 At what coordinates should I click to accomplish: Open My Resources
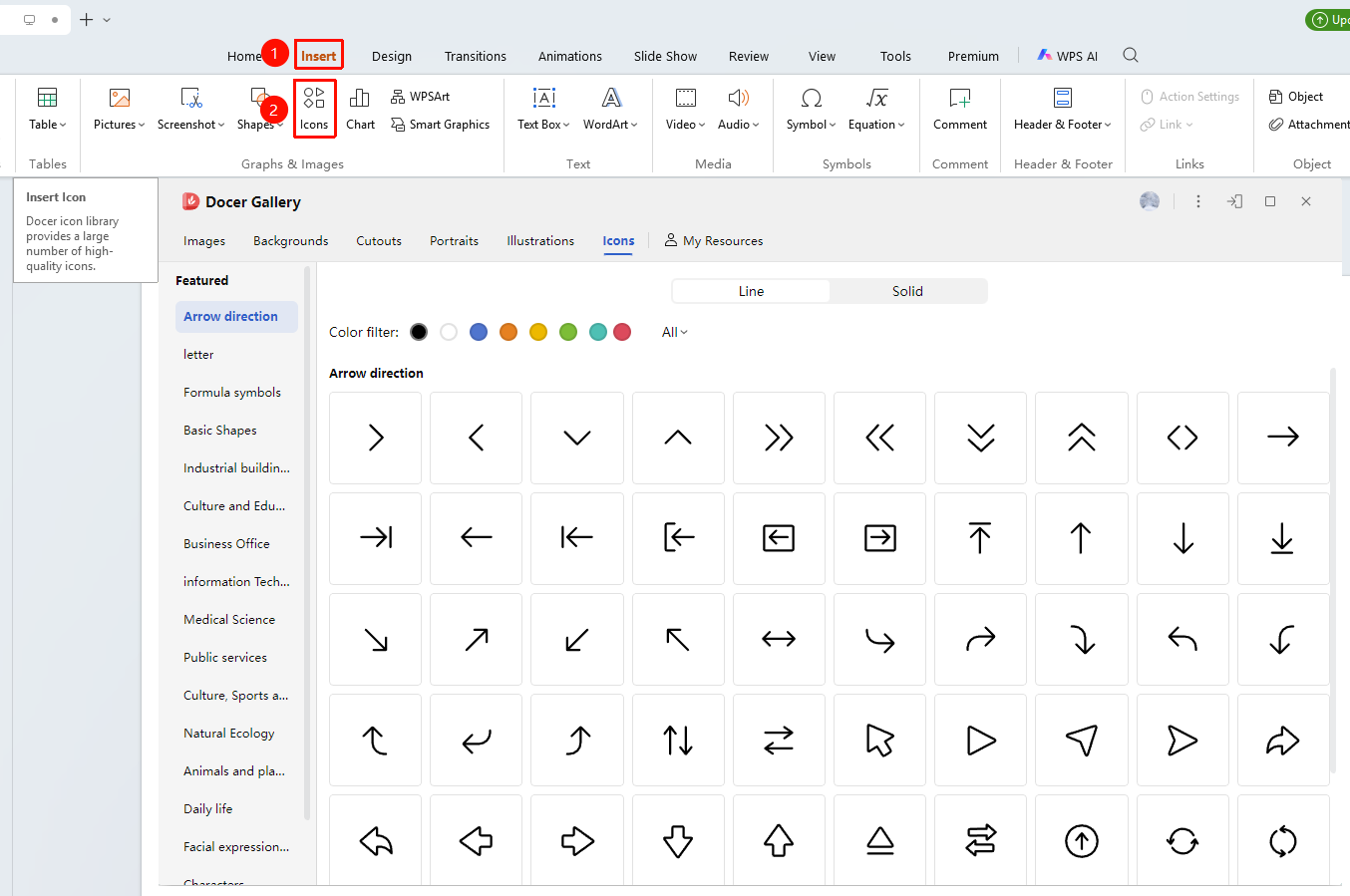tap(714, 241)
